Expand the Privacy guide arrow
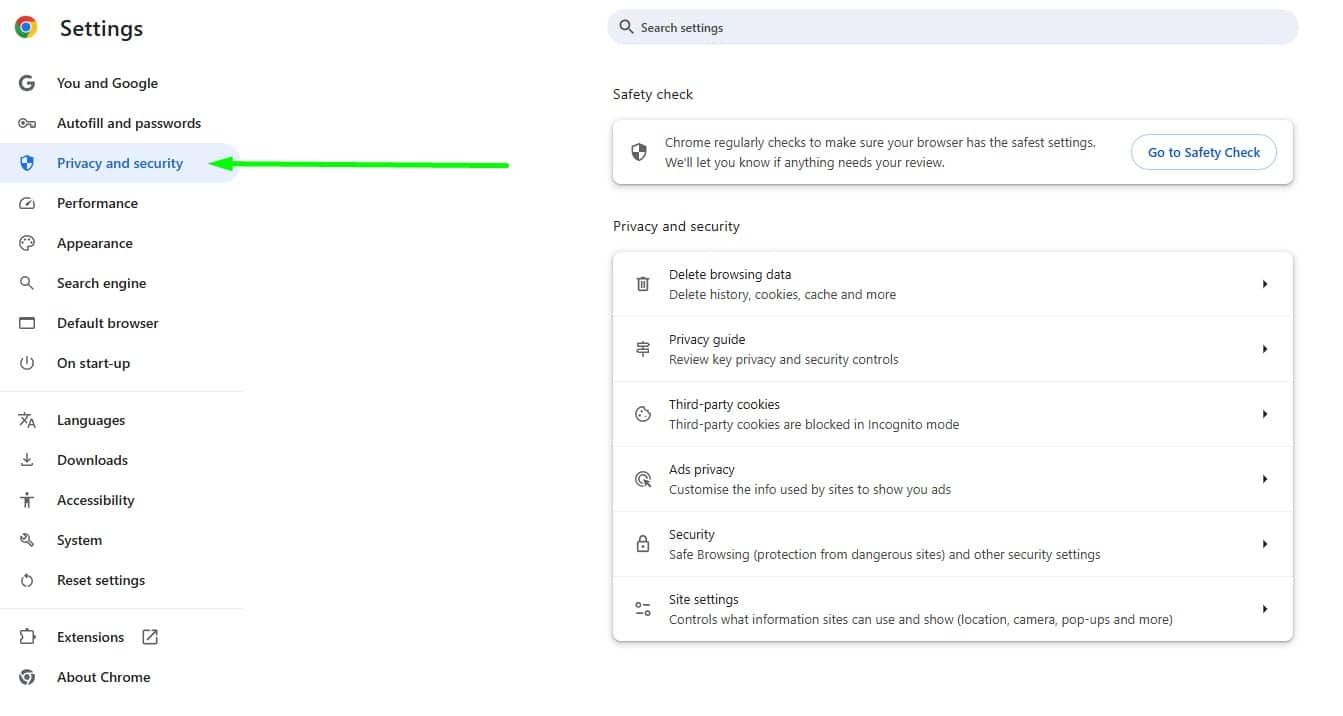 1265,349
